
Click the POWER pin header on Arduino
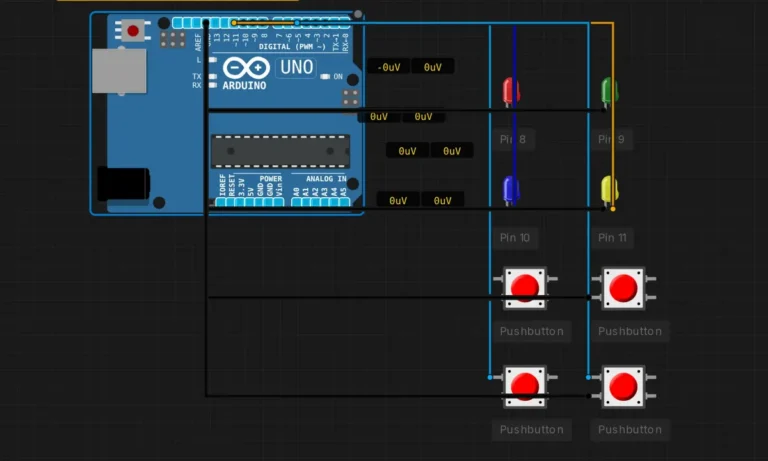[250, 201]
